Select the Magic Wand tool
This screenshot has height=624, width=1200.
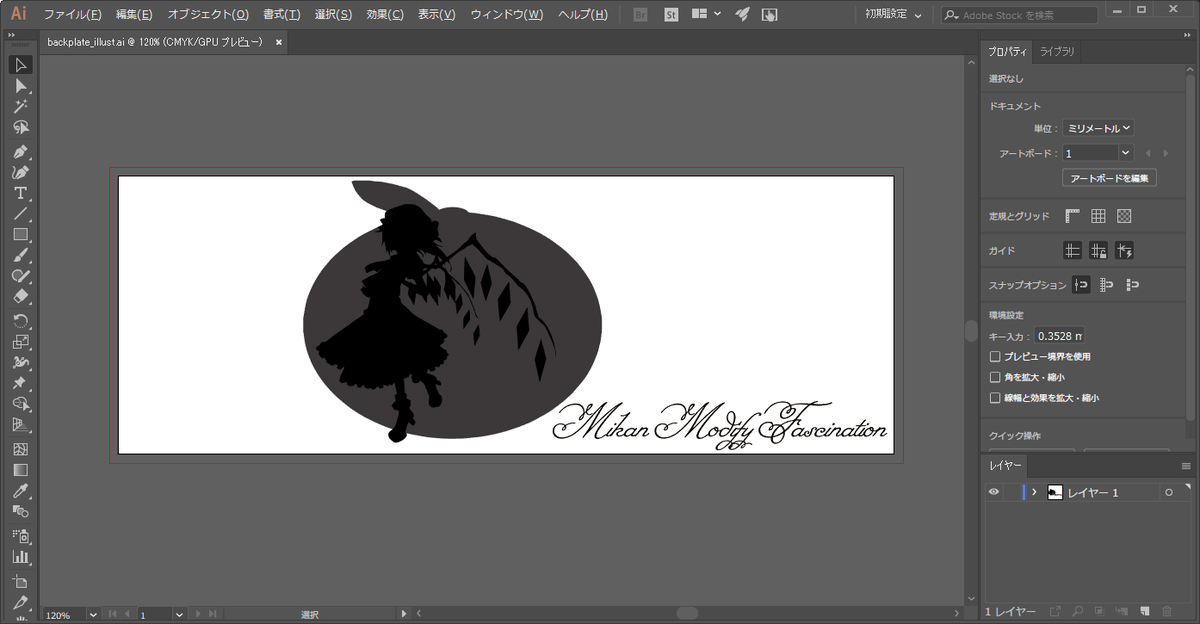click(x=20, y=107)
